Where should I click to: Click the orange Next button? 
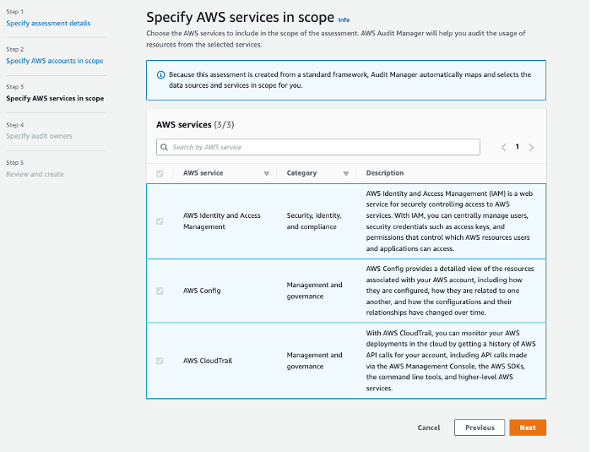point(528,427)
